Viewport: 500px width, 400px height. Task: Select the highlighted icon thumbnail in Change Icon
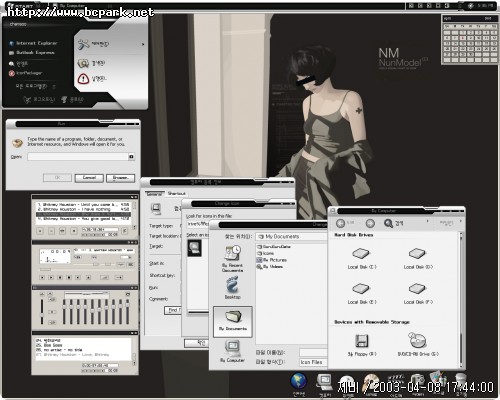coord(194,248)
